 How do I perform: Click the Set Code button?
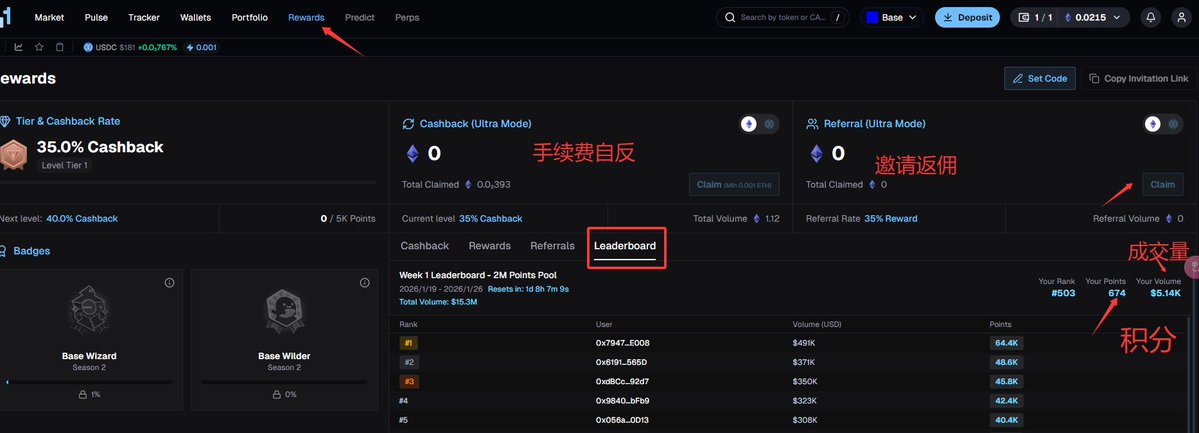[x=1040, y=78]
